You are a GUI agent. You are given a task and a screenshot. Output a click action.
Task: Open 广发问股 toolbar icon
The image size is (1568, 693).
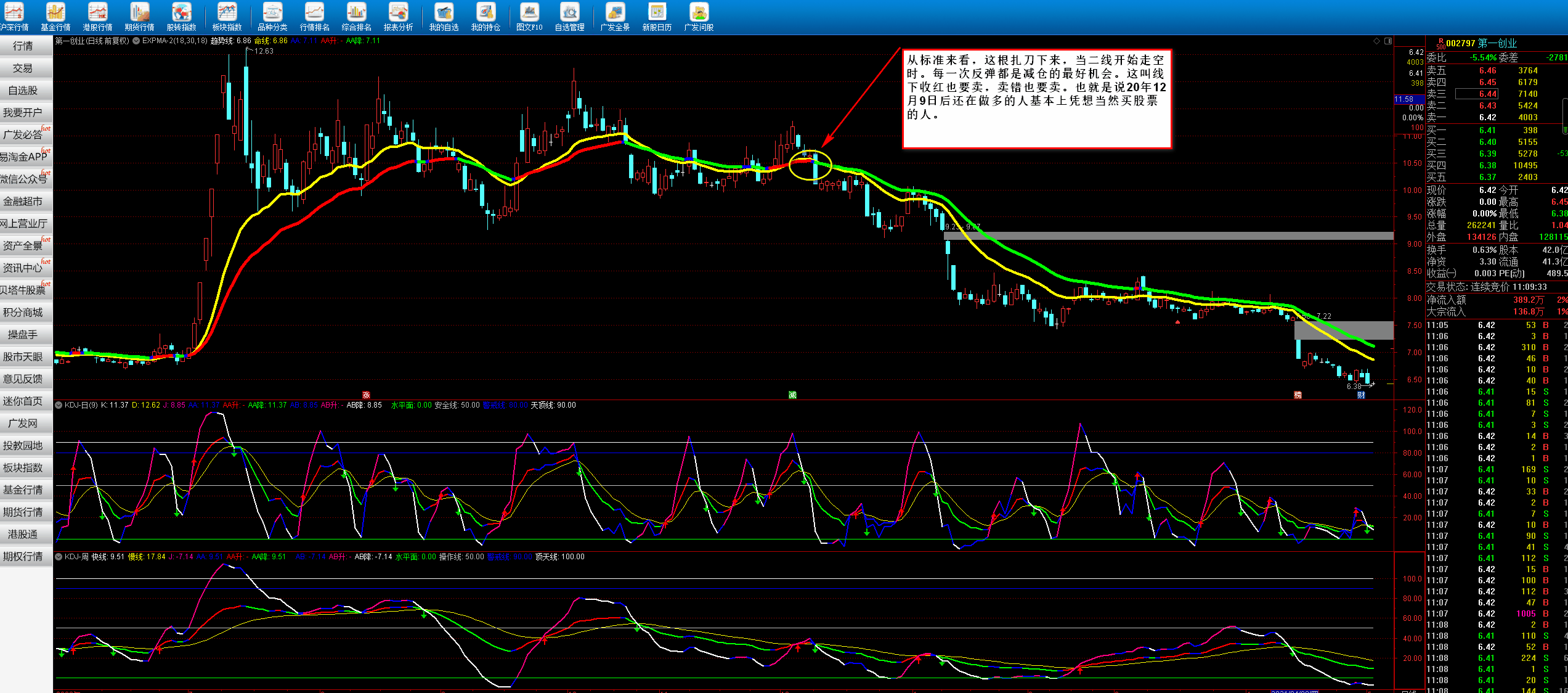pos(699,17)
